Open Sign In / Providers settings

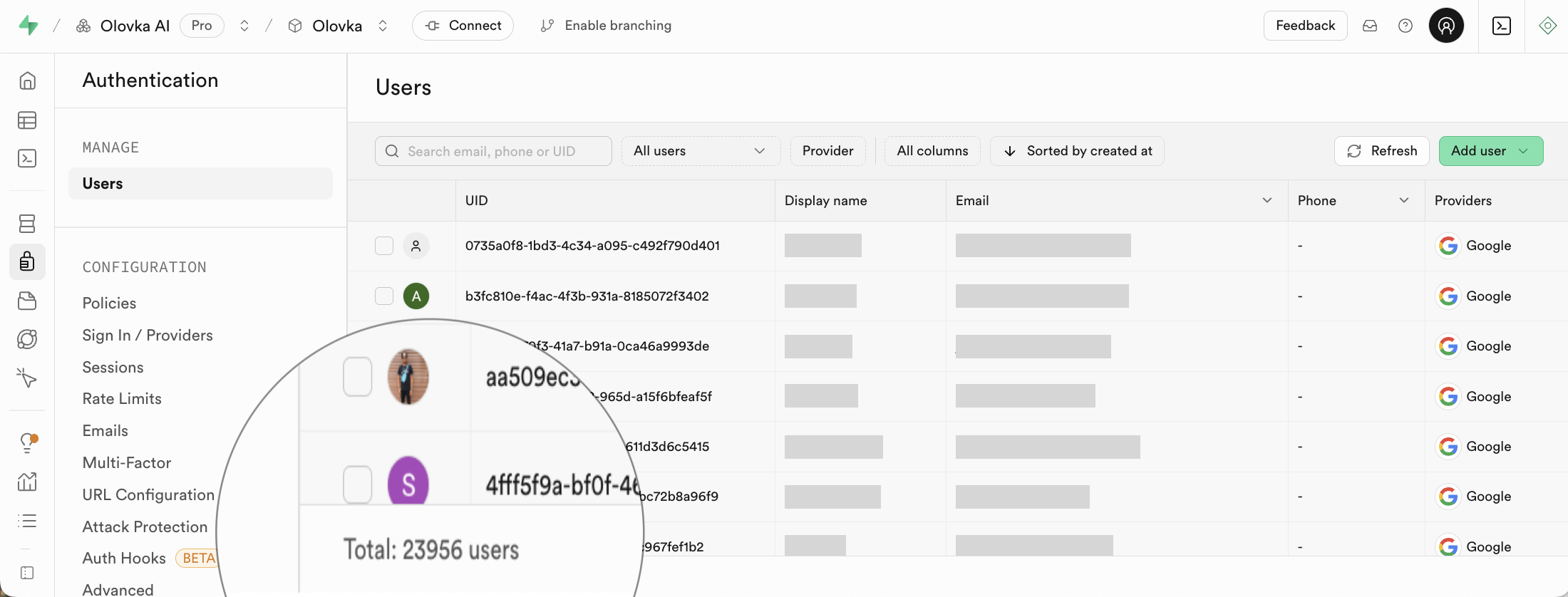(x=148, y=335)
